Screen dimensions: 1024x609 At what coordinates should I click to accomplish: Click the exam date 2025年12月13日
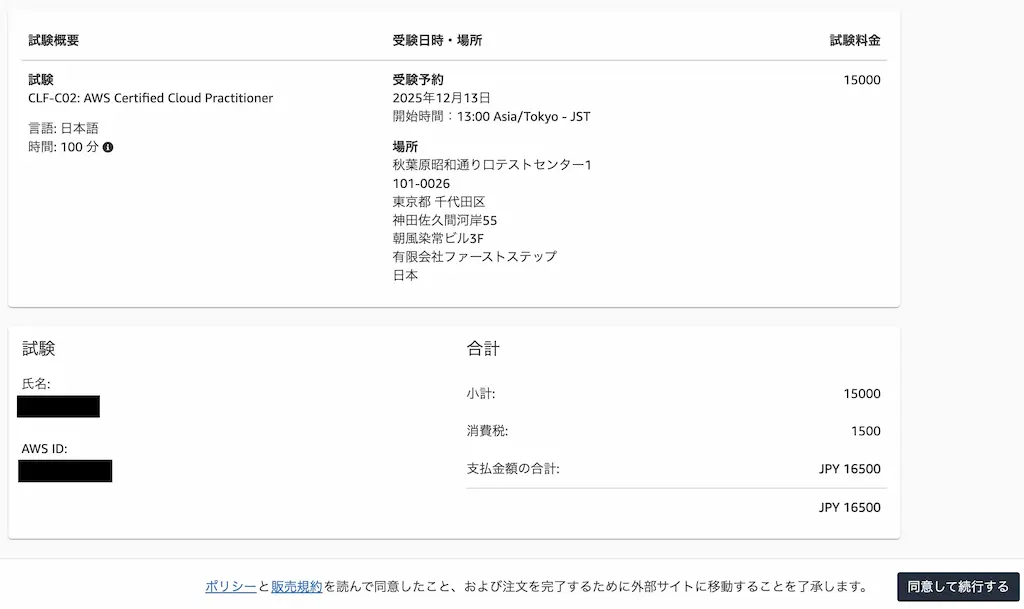[441, 98]
